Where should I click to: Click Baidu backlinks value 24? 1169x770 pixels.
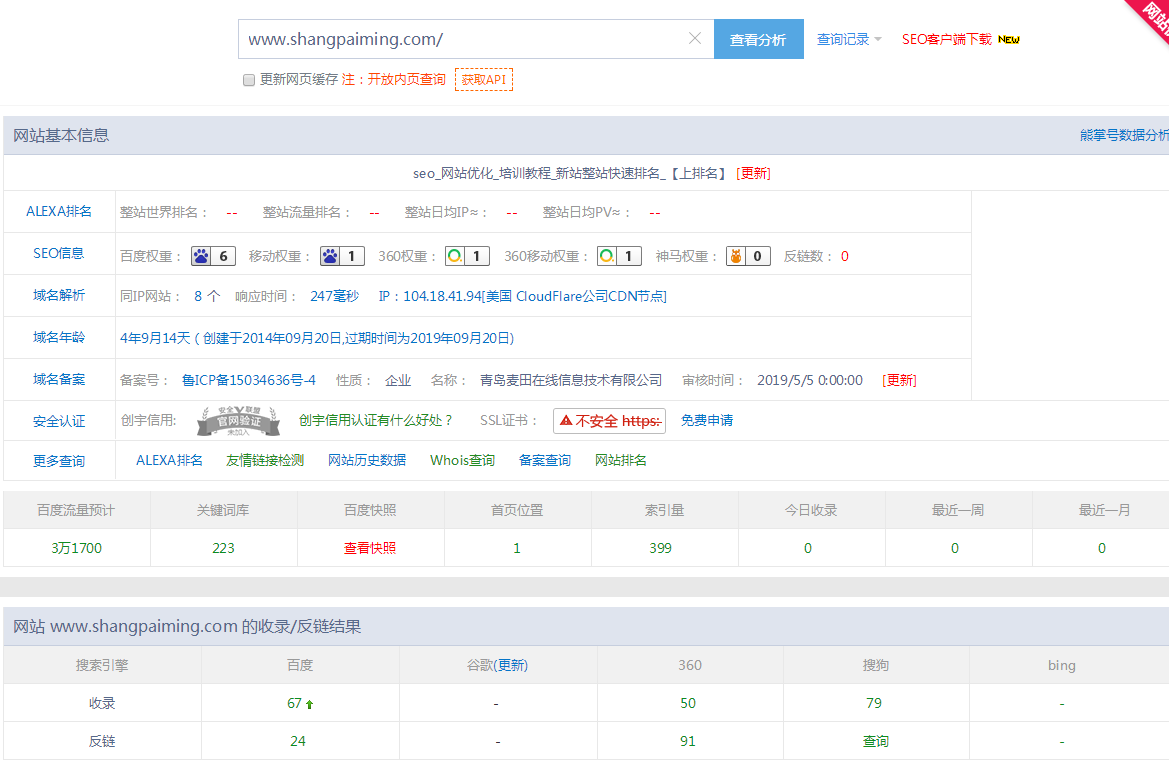297,741
